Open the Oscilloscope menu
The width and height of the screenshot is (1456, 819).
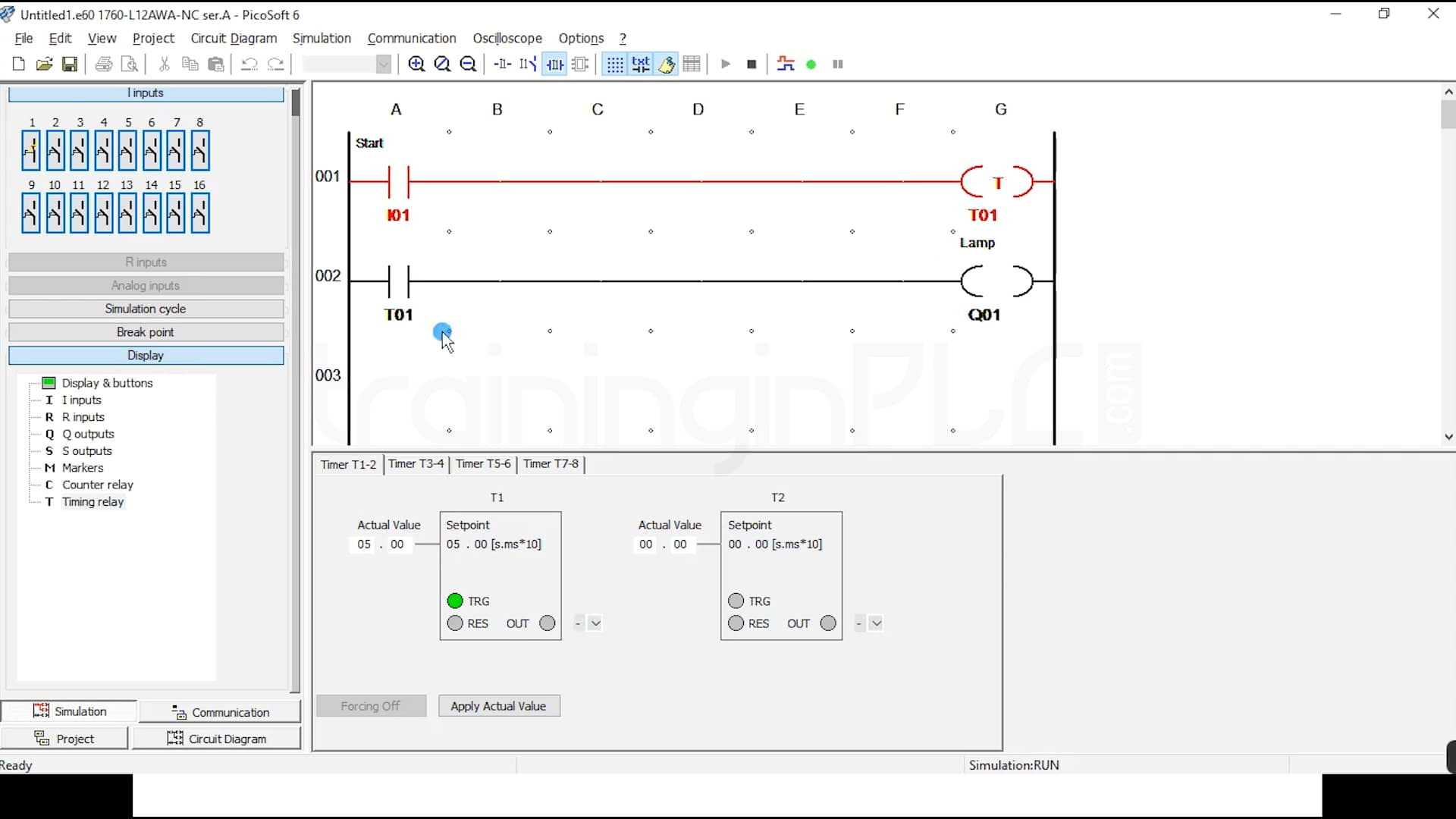coord(507,38)
